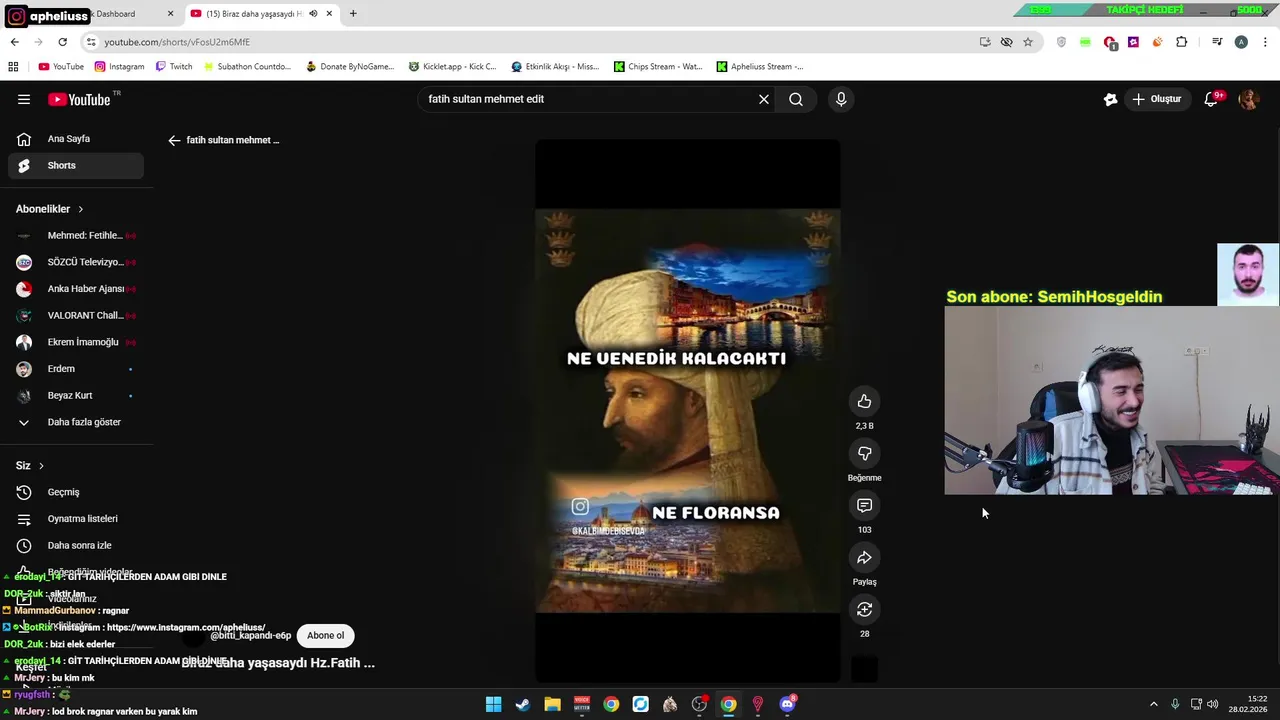Open the YouTube hamburger guide menu
The image size is (1280, 720).
point(24,99)
